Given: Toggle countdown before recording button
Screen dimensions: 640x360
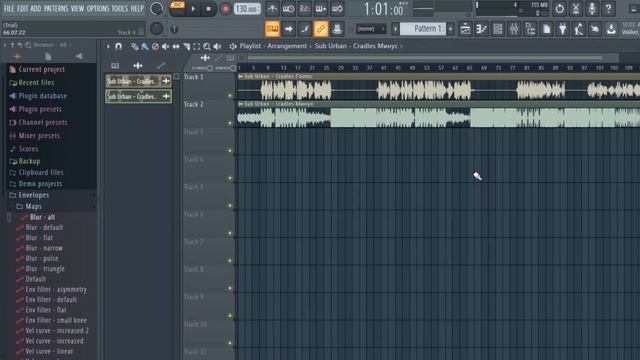Looking at the screenshot, I should (x=304, y=9).
